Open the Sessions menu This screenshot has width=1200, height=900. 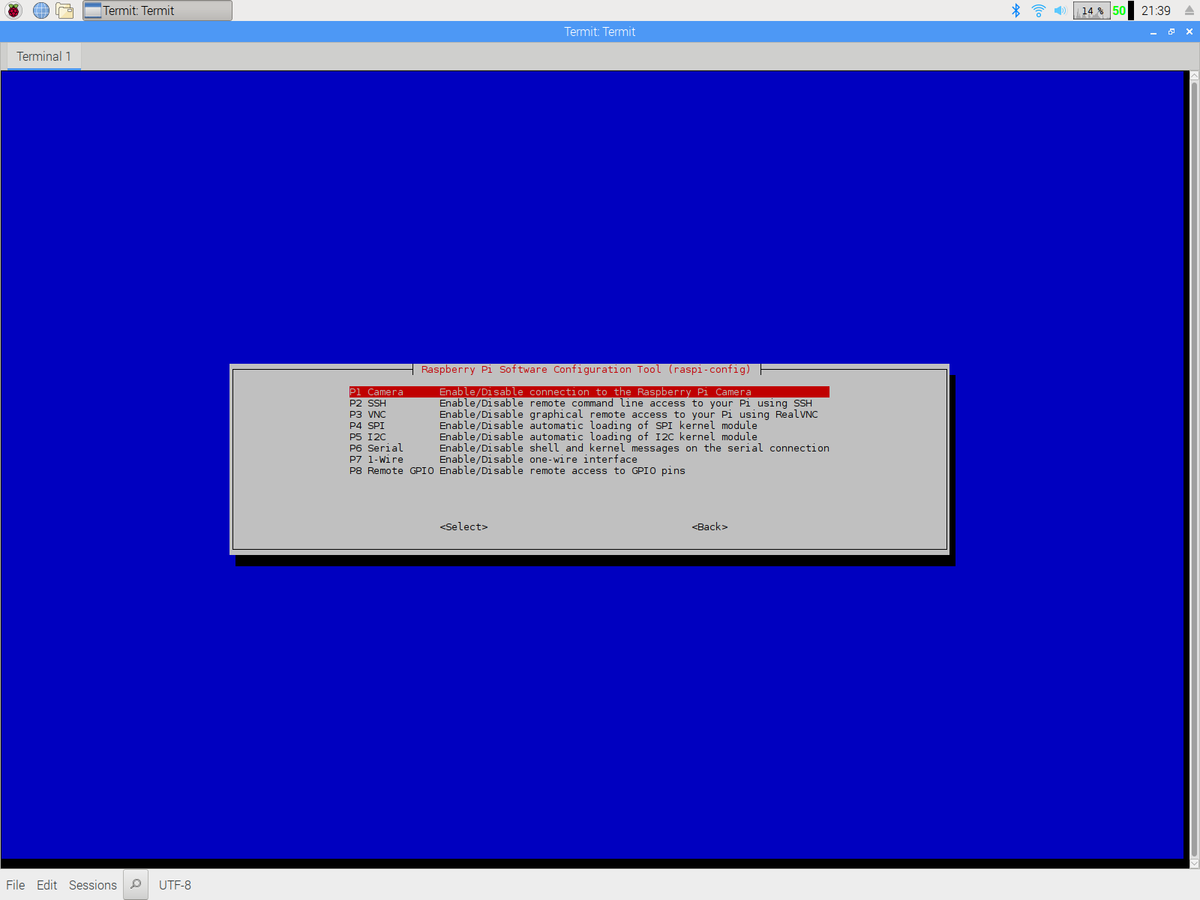(x=93, y=885)
